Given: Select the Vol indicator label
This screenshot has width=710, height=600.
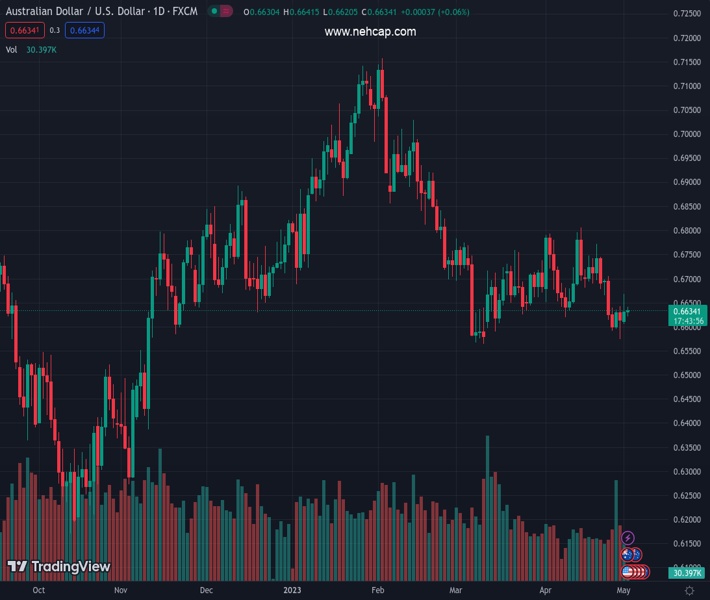Looking at the screenshot, I should point(11,50).
